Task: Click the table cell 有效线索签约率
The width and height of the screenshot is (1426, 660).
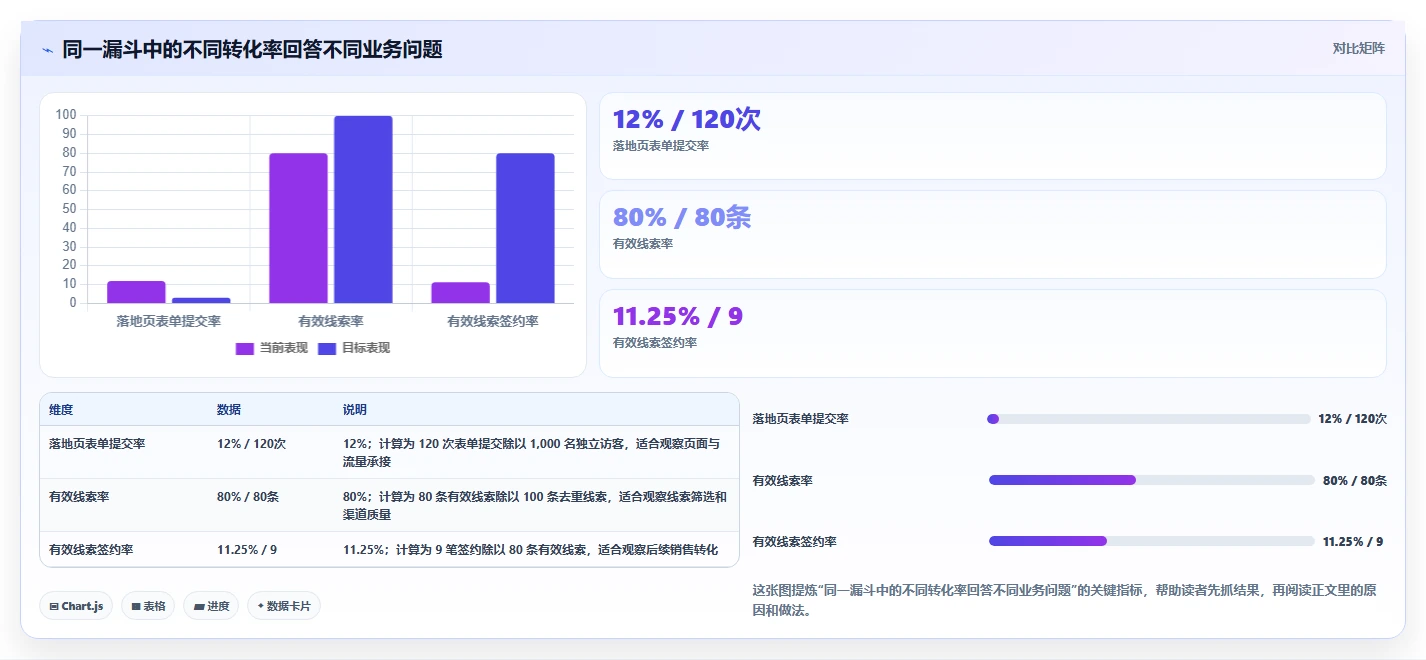Action: pyautogui.click(x=91, y=549)
